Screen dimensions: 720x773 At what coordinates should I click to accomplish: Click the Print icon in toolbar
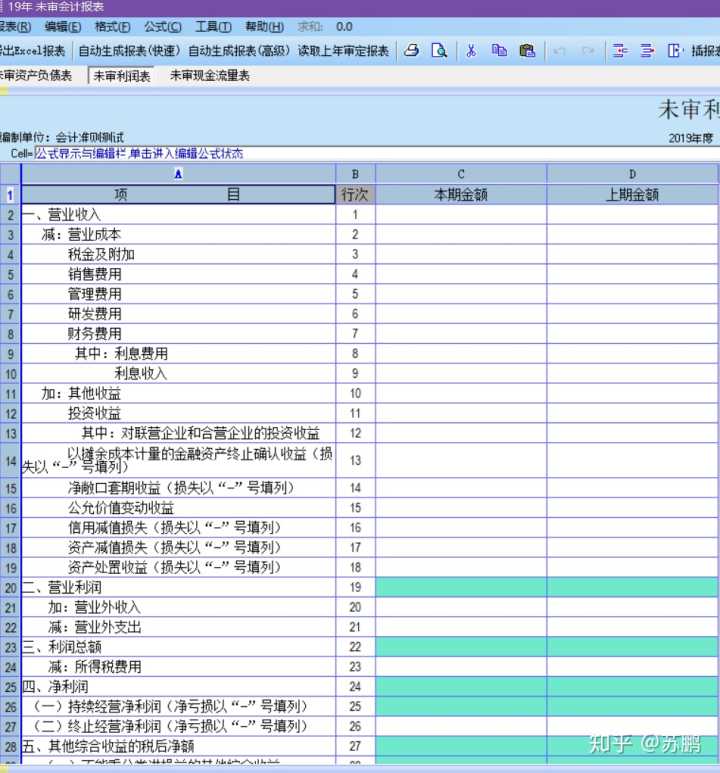click(411, 50)
